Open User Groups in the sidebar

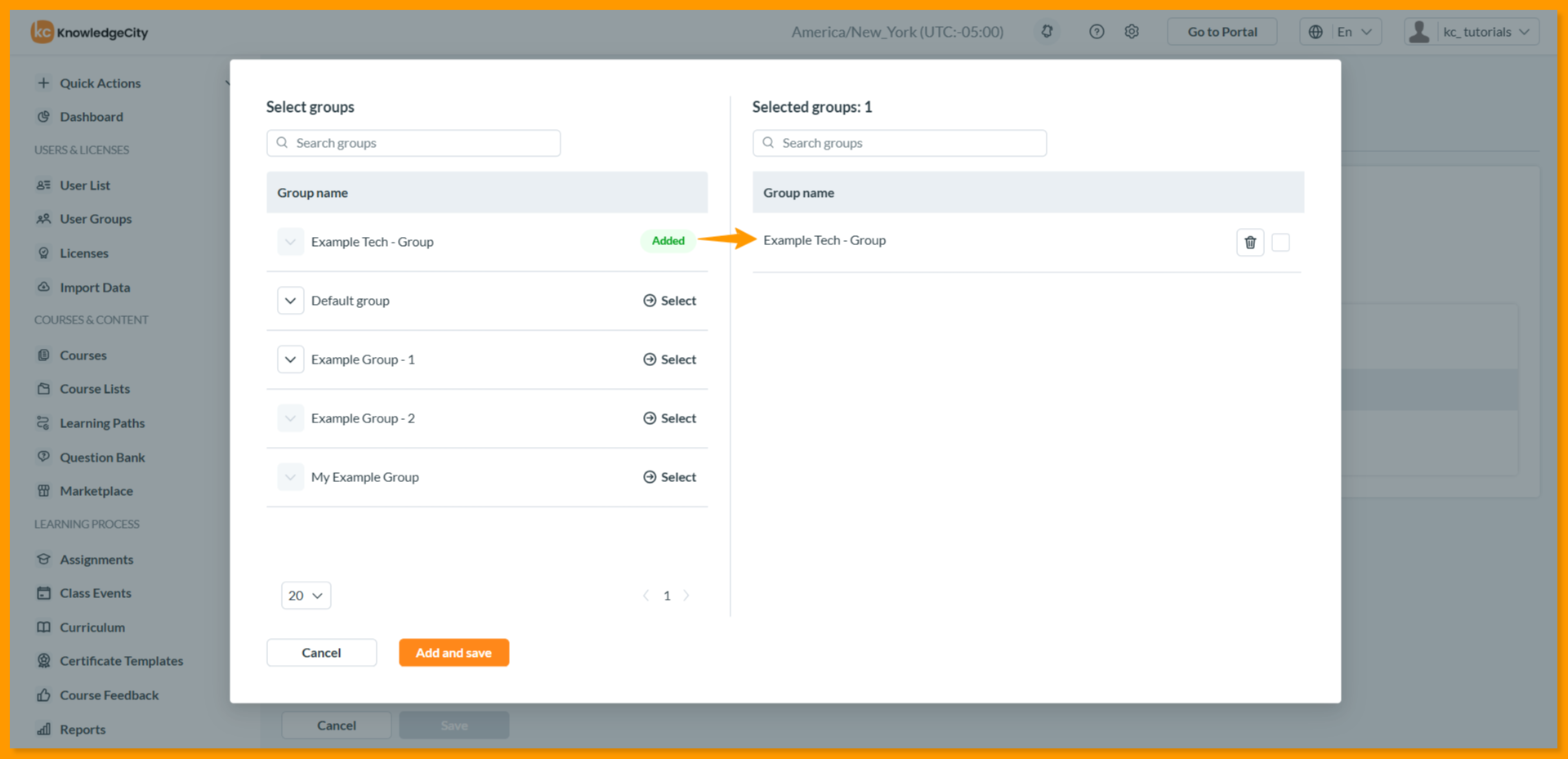[95, 219]
